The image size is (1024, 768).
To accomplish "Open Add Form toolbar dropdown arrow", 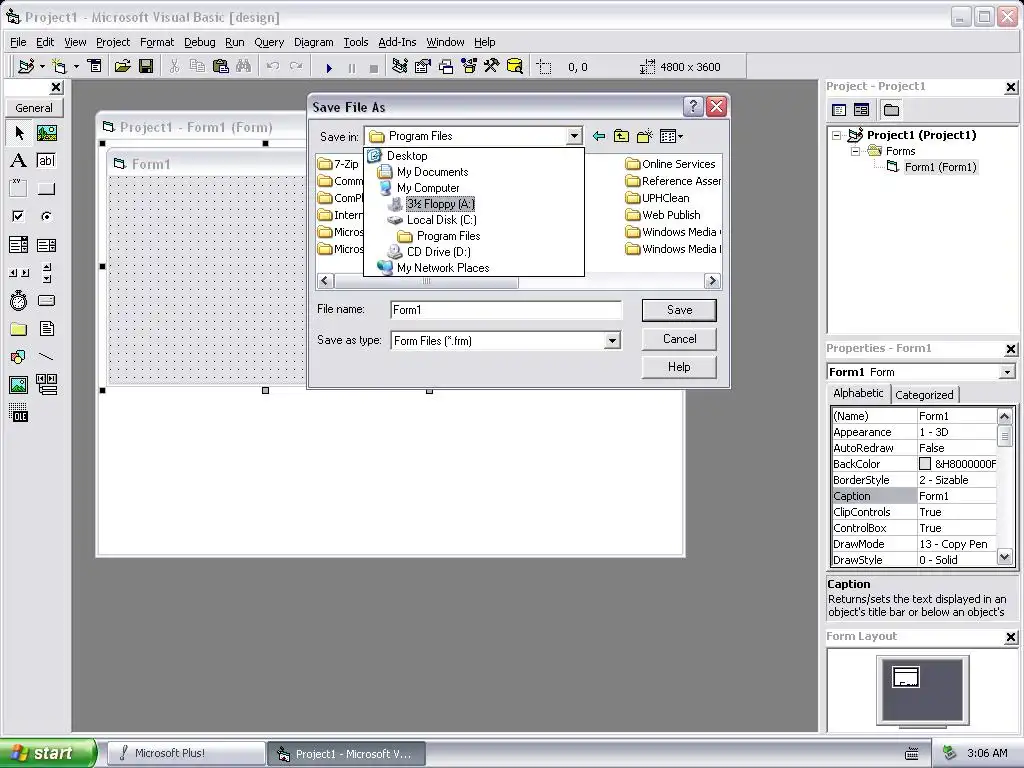I will (x=76, y=67).
